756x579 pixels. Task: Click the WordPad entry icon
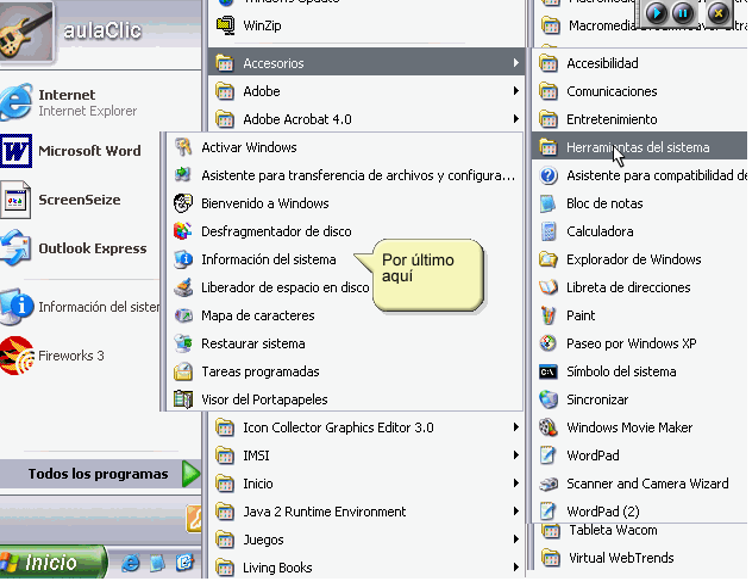click(548, 455)
